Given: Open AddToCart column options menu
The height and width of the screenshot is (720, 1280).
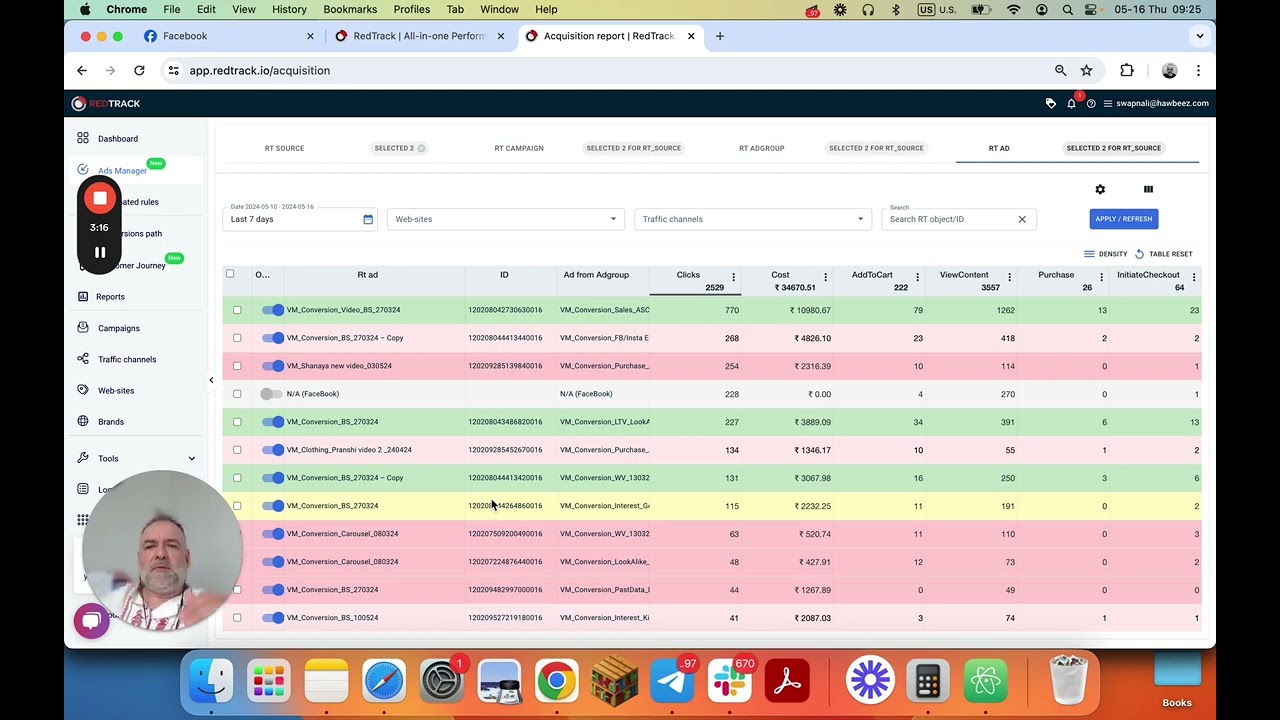Looking at the screenshot, I should point(917,277).
